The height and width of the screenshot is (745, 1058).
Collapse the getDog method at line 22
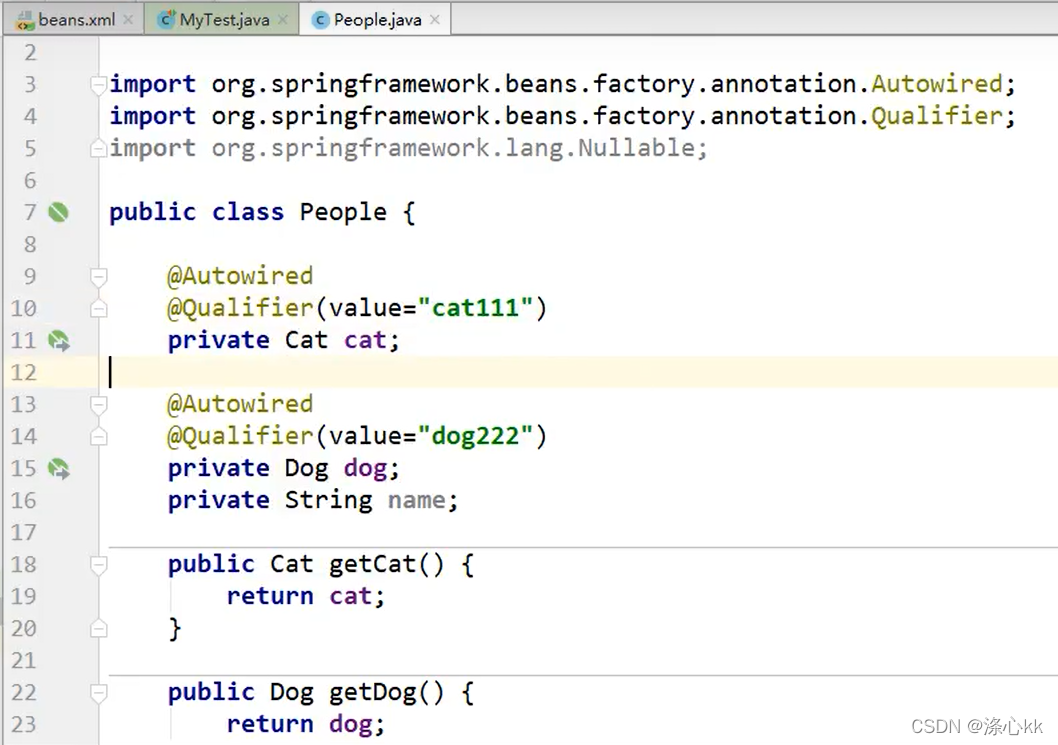(x=99, y=693)
